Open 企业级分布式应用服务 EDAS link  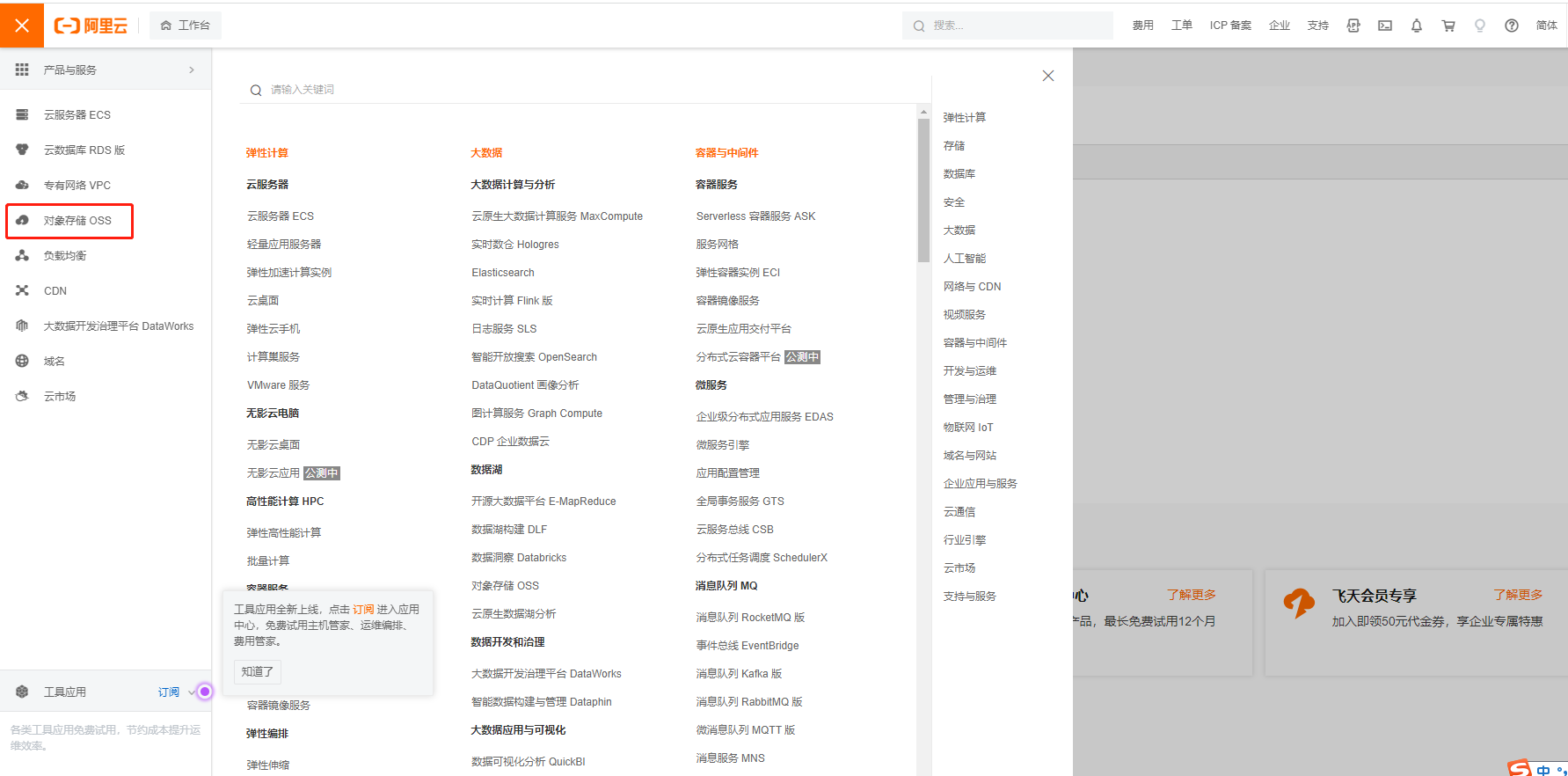[x=764, y=417]
